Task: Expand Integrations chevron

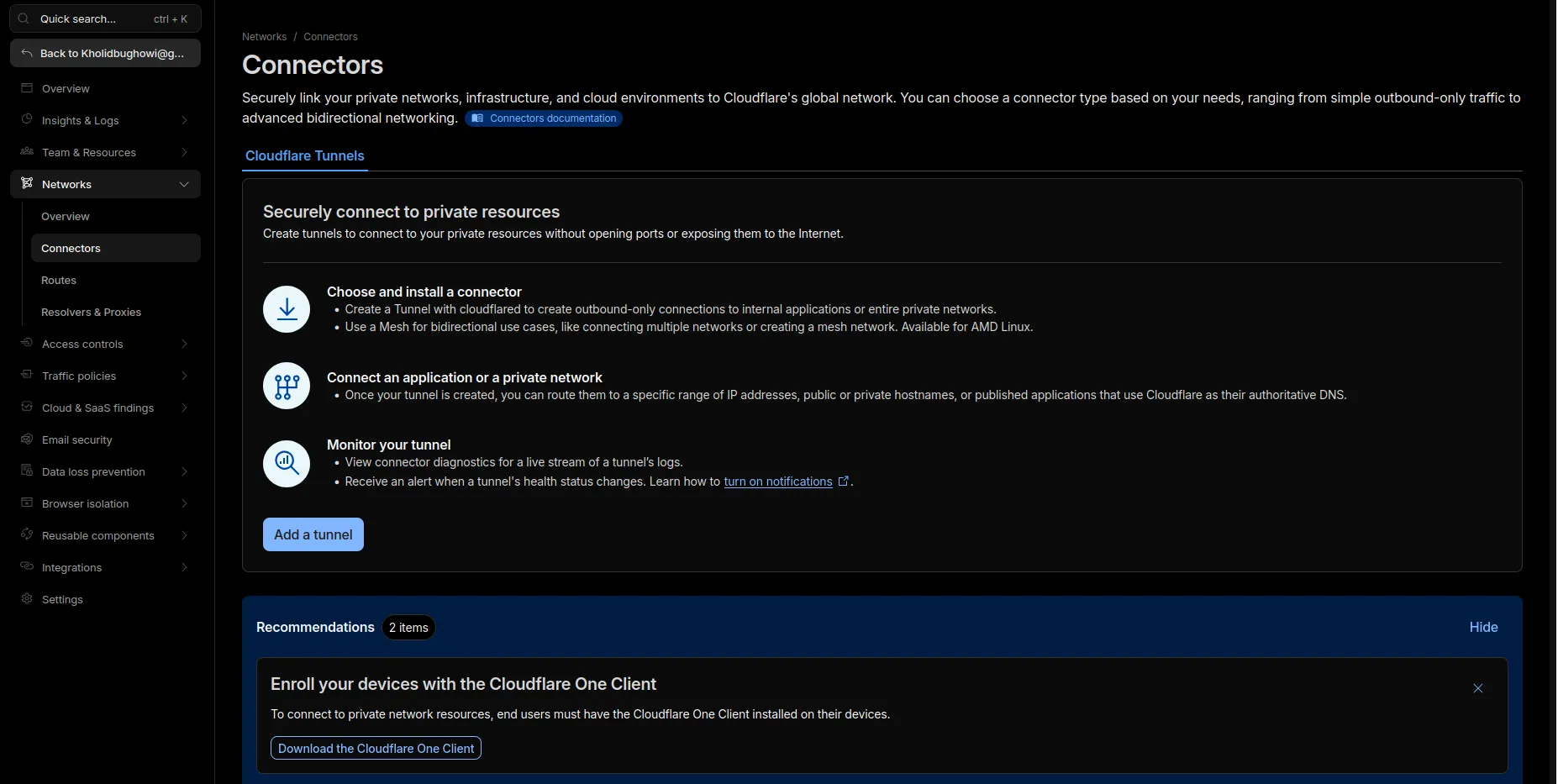Action: tap(184, 567)
